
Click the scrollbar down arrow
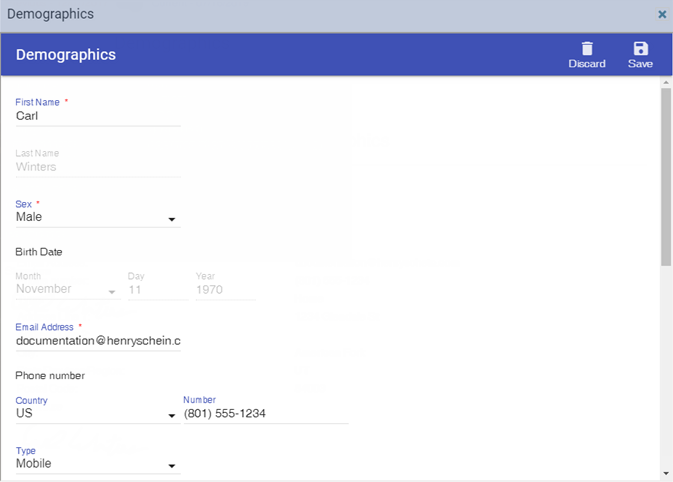point(666,473)
